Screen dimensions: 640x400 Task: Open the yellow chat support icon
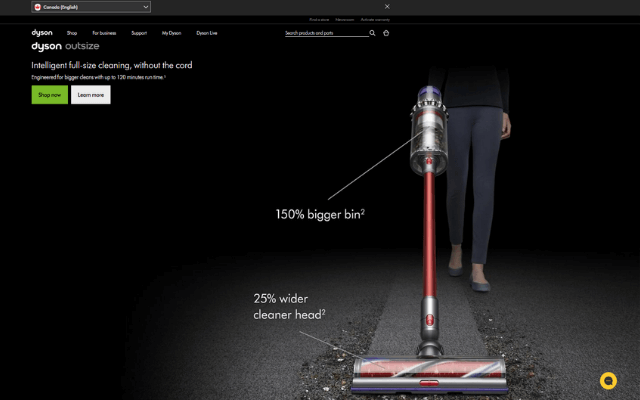click(x=608, y=381)
